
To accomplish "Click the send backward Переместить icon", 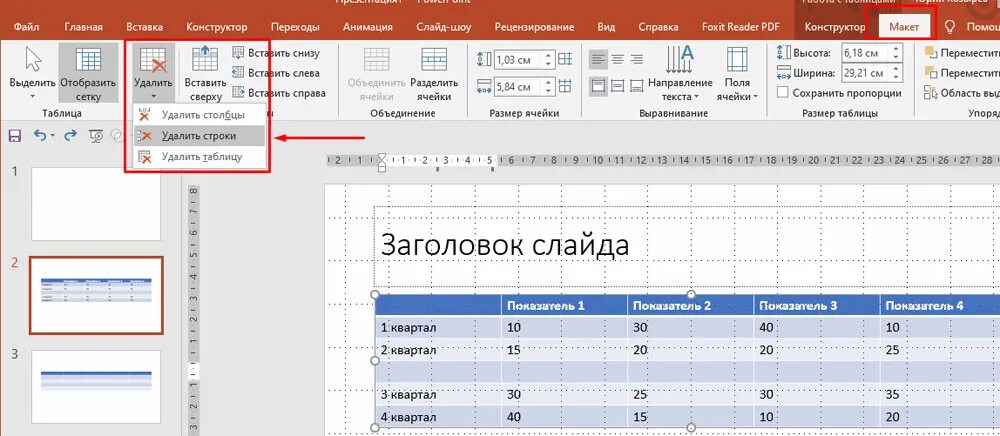I will click(930, 73).
